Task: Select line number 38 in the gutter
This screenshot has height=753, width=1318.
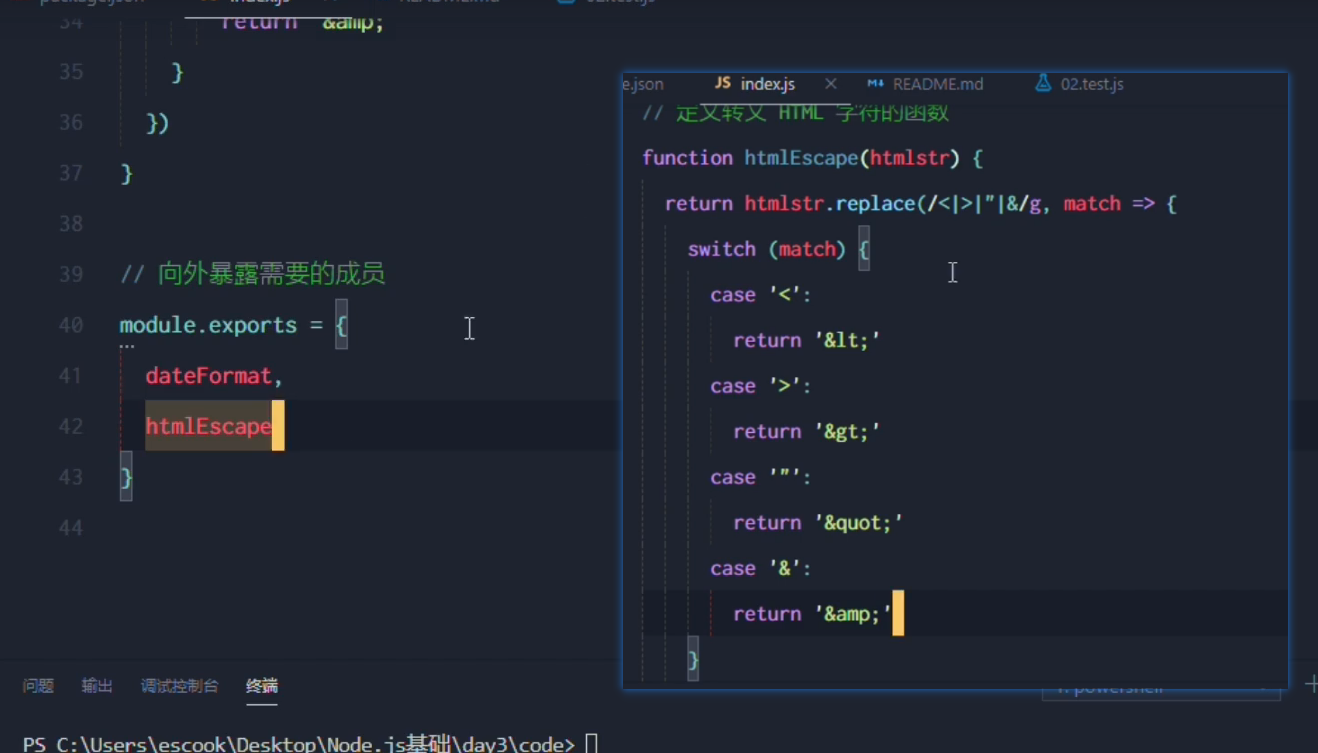Action: click(x=71, y=223)
